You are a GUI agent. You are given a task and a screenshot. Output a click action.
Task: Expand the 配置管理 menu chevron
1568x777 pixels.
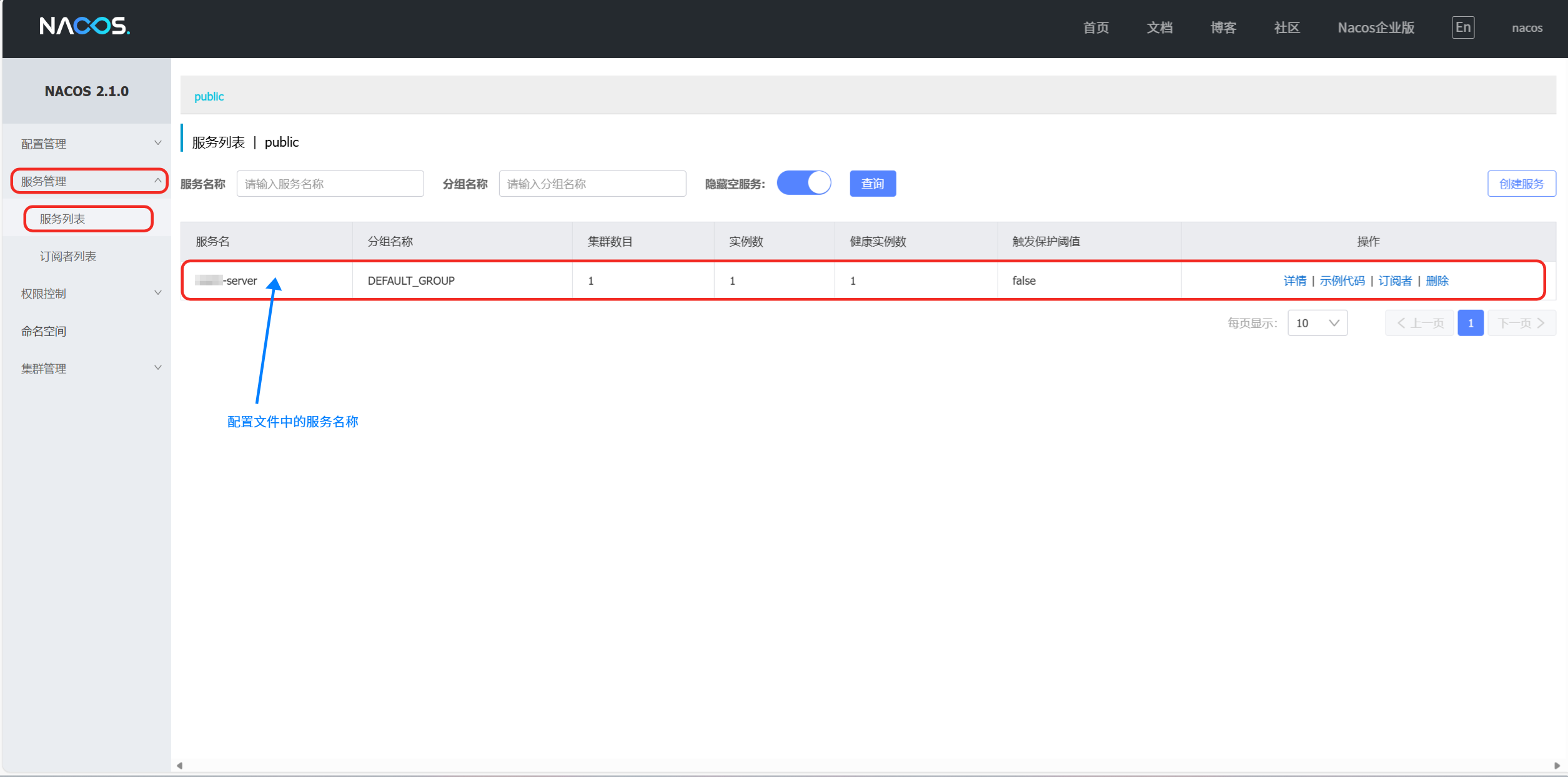[x=157, y=143]
